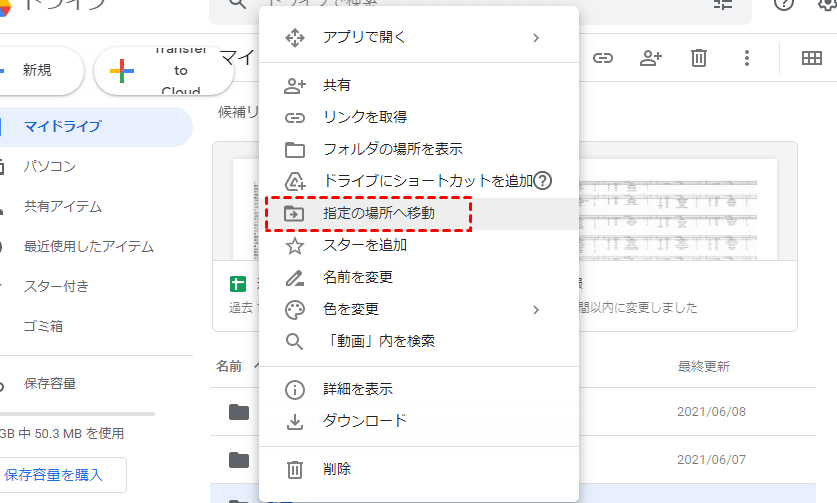This screenshot has height=503, width=837.
Task: Click the palette icon beside 色を変更
Action: 295,310
